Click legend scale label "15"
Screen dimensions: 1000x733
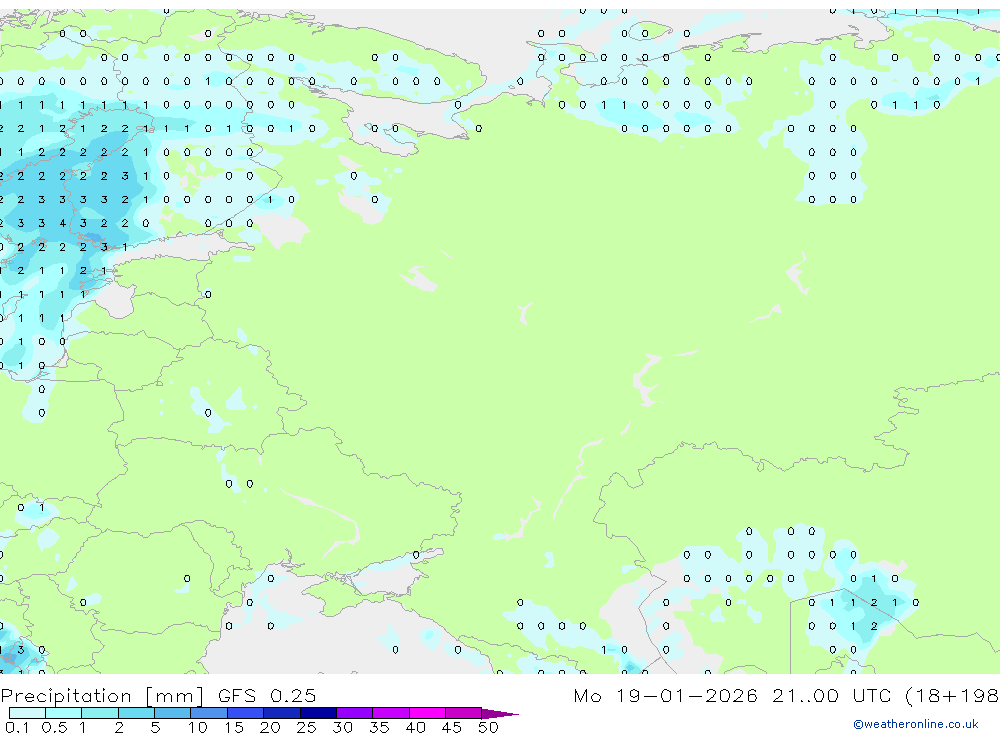[234, 727]
